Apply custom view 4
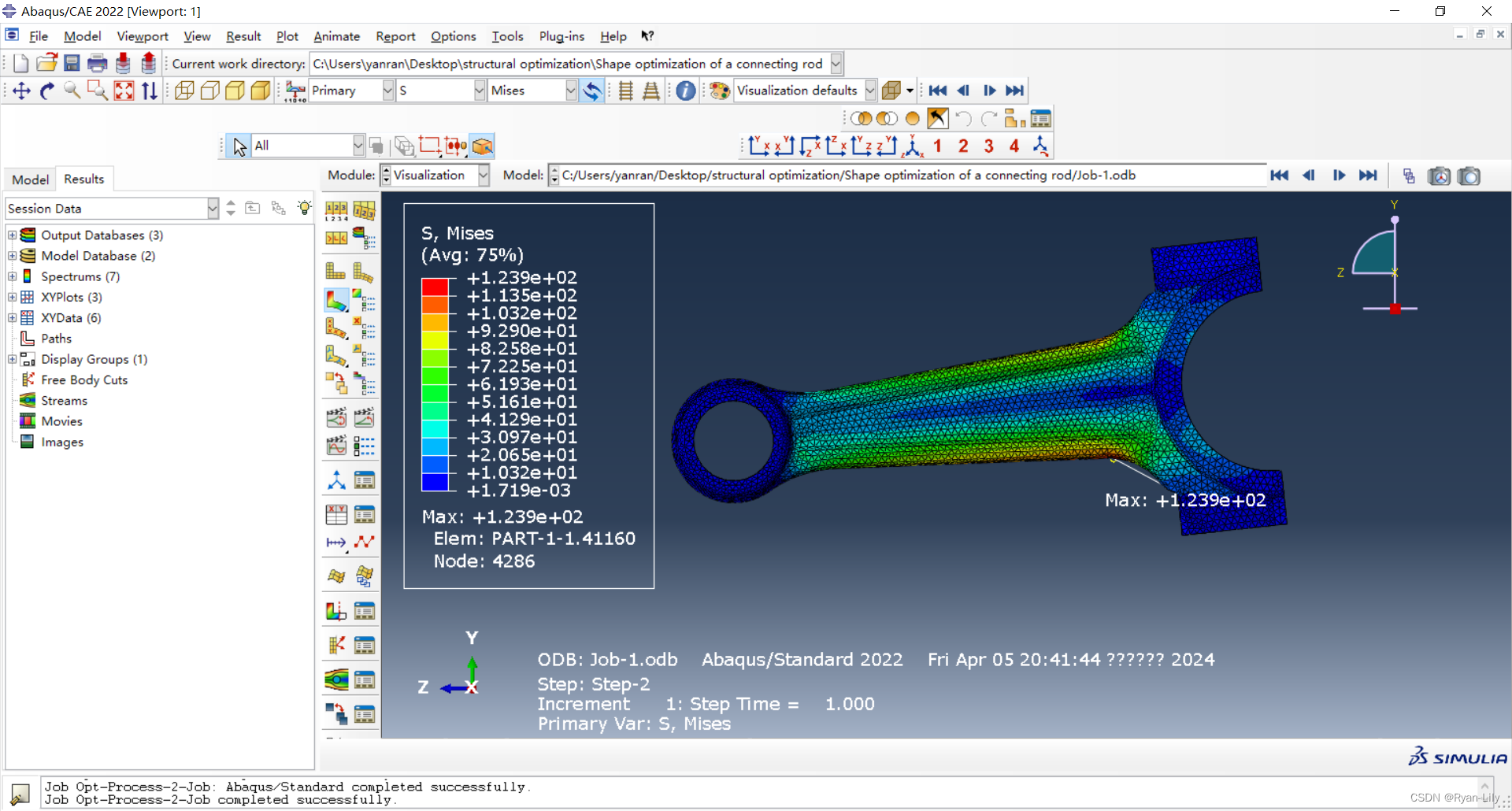Viewport: 1512px width, 811px height. point(1014,146)
